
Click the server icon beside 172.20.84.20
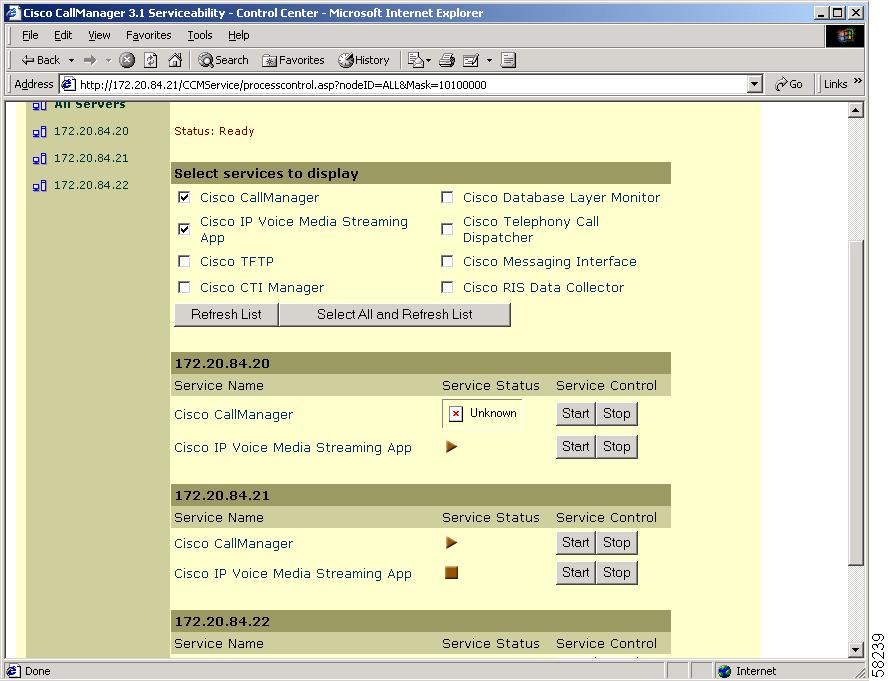tap(39, 132)
